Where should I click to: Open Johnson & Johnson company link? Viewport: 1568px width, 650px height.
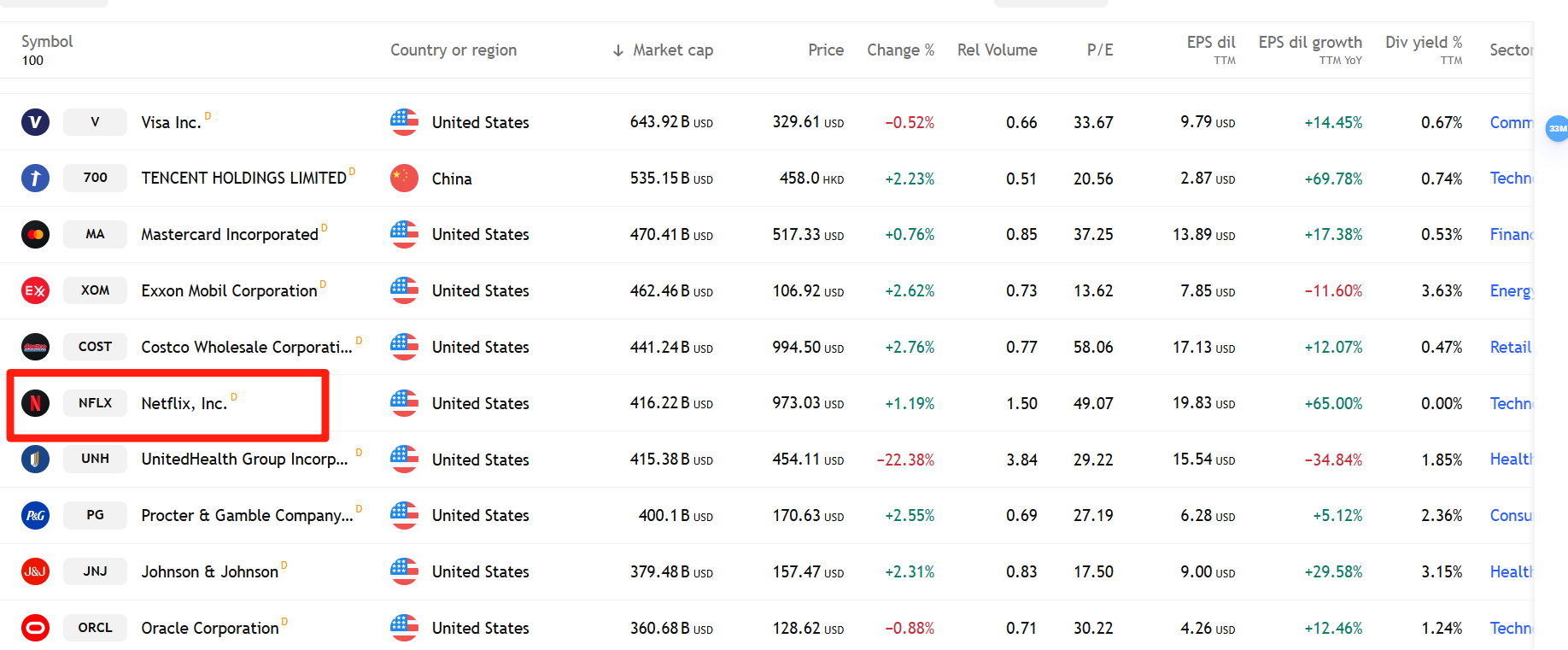pos(209,571)
